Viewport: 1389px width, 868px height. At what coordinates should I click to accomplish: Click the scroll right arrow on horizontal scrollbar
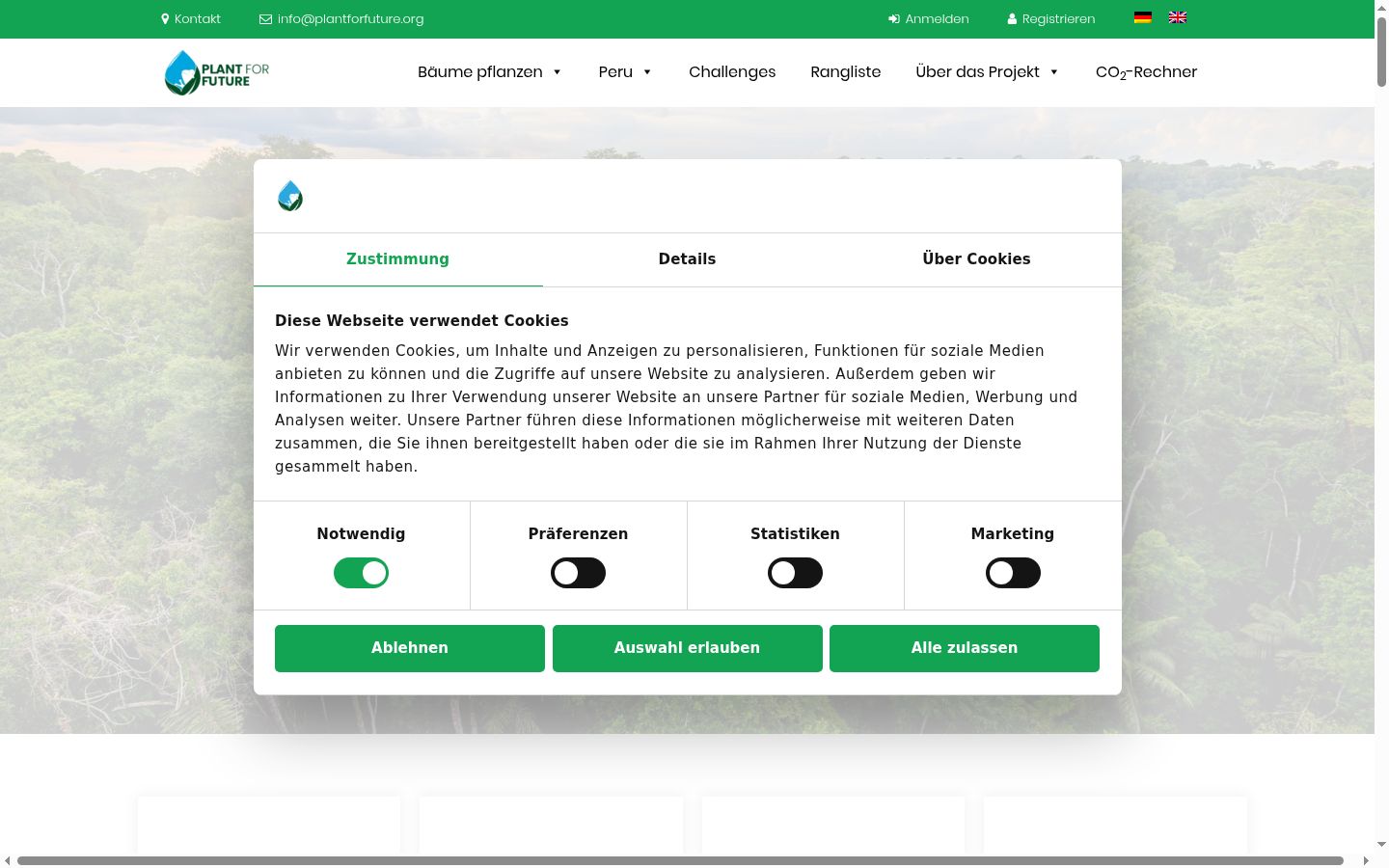(x=1365, y=860)
